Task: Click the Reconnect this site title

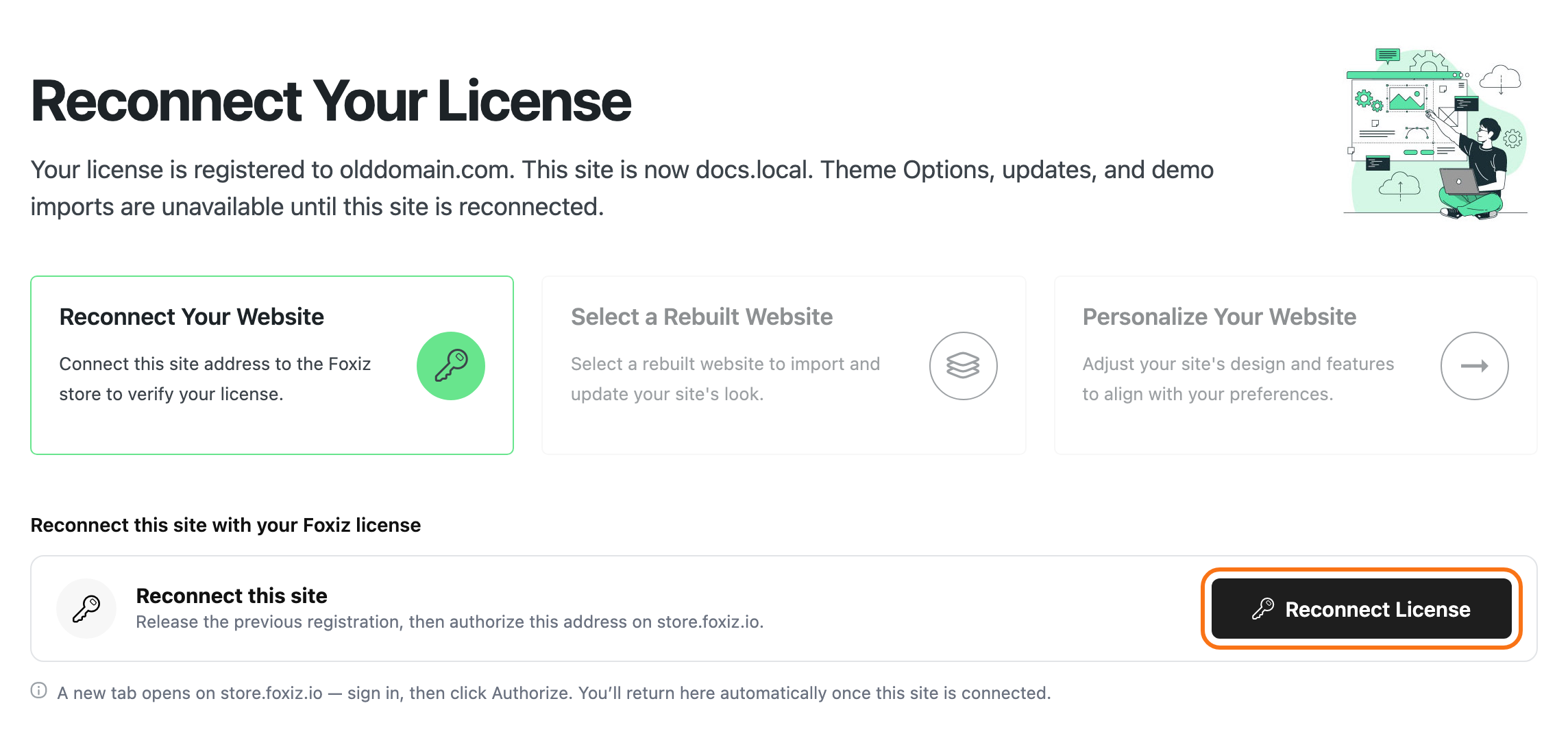Action: point(232,596)
